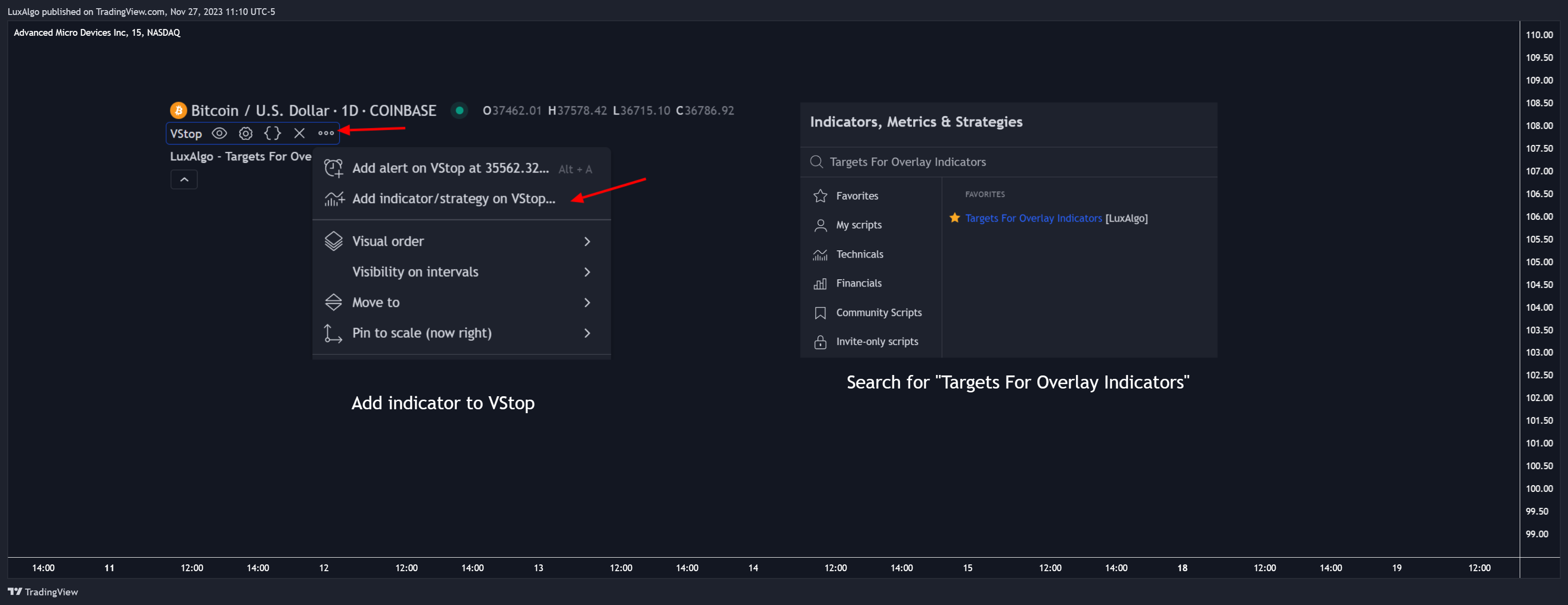
Task: Open My scripts category
Action: click(858, 225)
